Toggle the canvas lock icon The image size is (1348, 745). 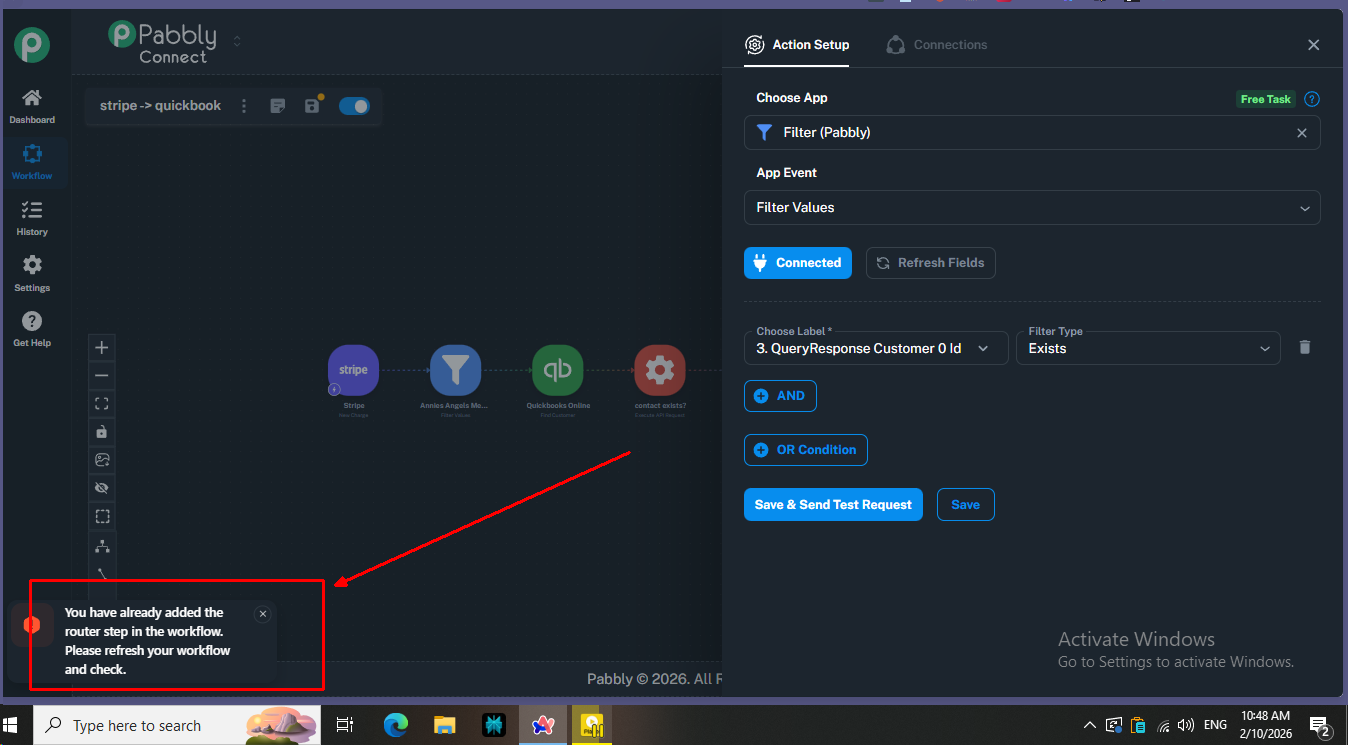[102, 432]
